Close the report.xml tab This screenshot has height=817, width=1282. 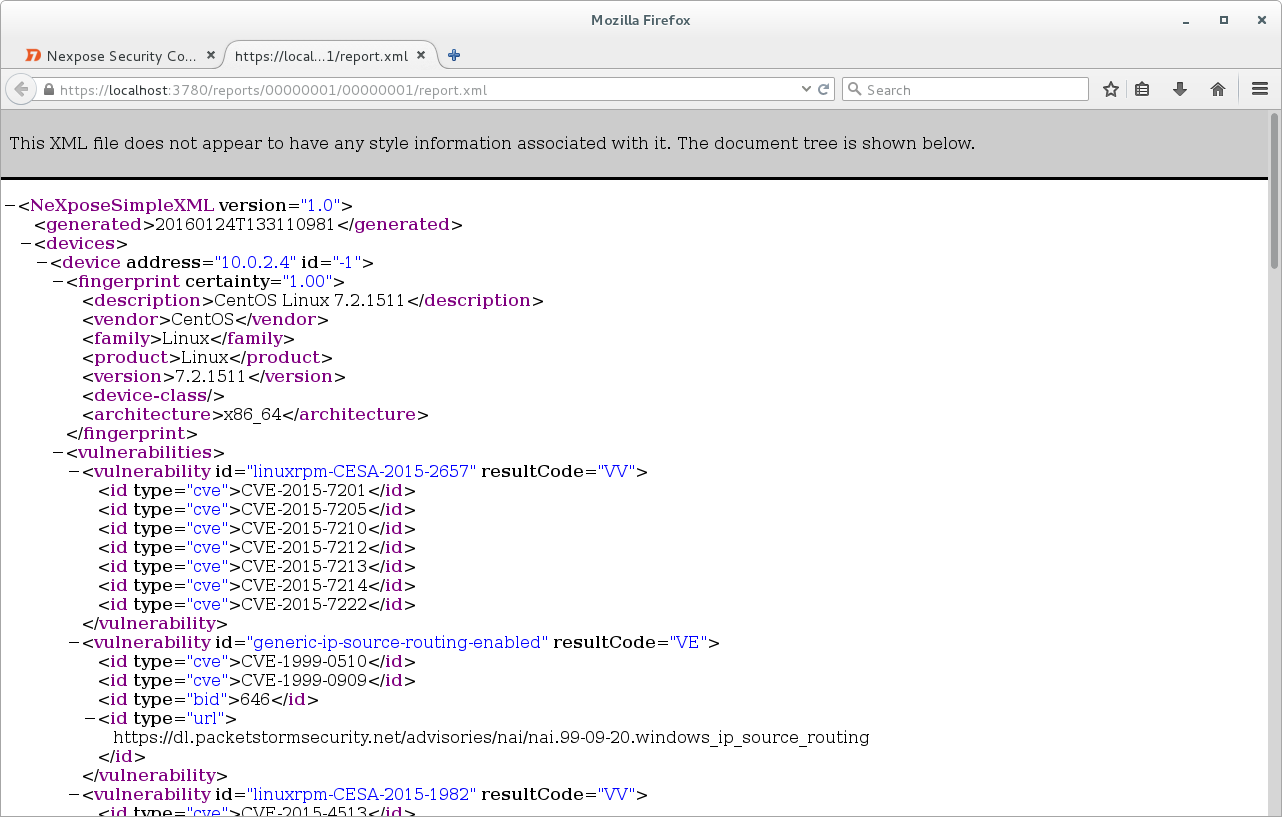[x=421, y=56]
